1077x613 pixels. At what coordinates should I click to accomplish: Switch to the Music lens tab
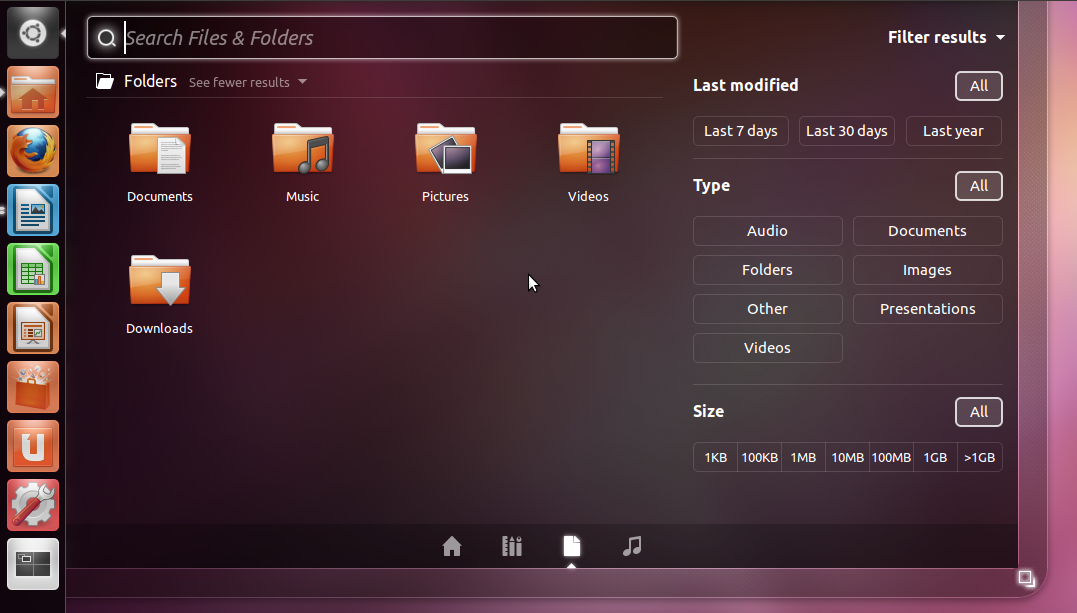click(x=631, y=546)
